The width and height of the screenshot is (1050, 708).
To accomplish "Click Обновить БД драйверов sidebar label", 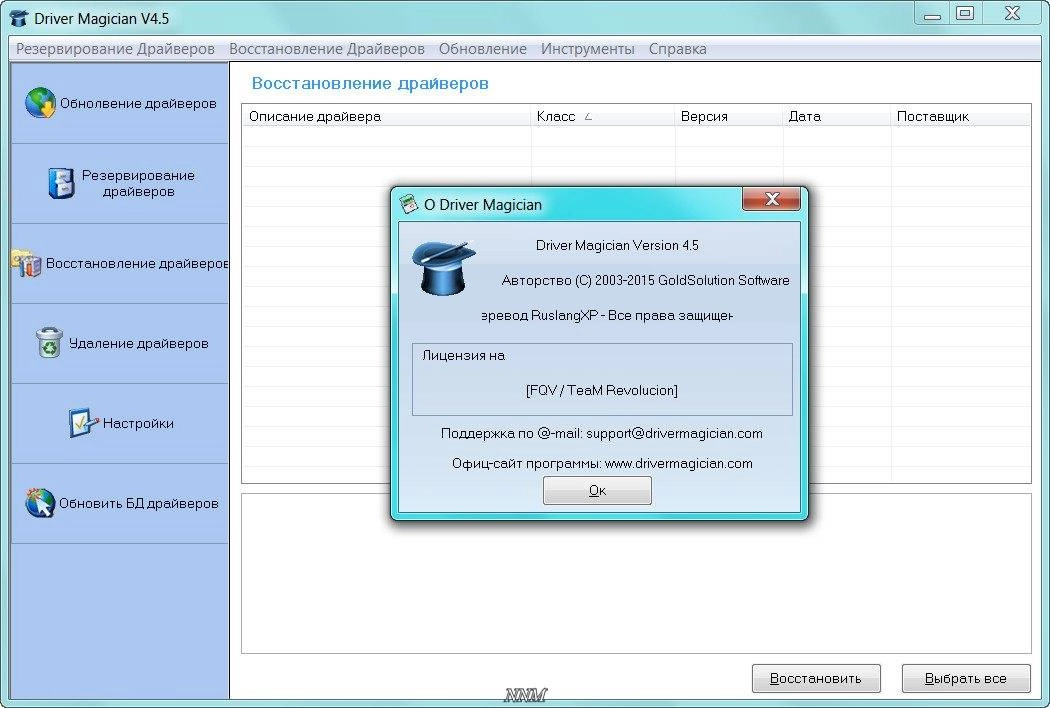I will 139,503.
